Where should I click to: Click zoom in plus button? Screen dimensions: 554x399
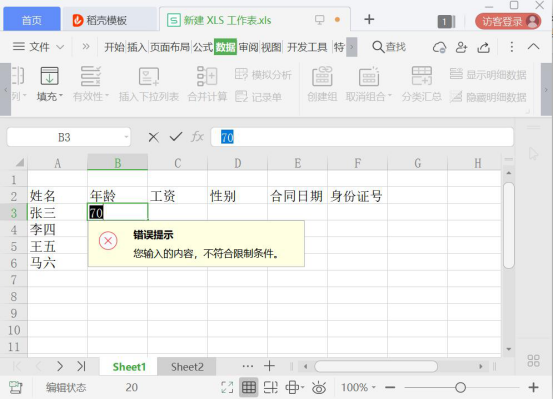[534, 388]
